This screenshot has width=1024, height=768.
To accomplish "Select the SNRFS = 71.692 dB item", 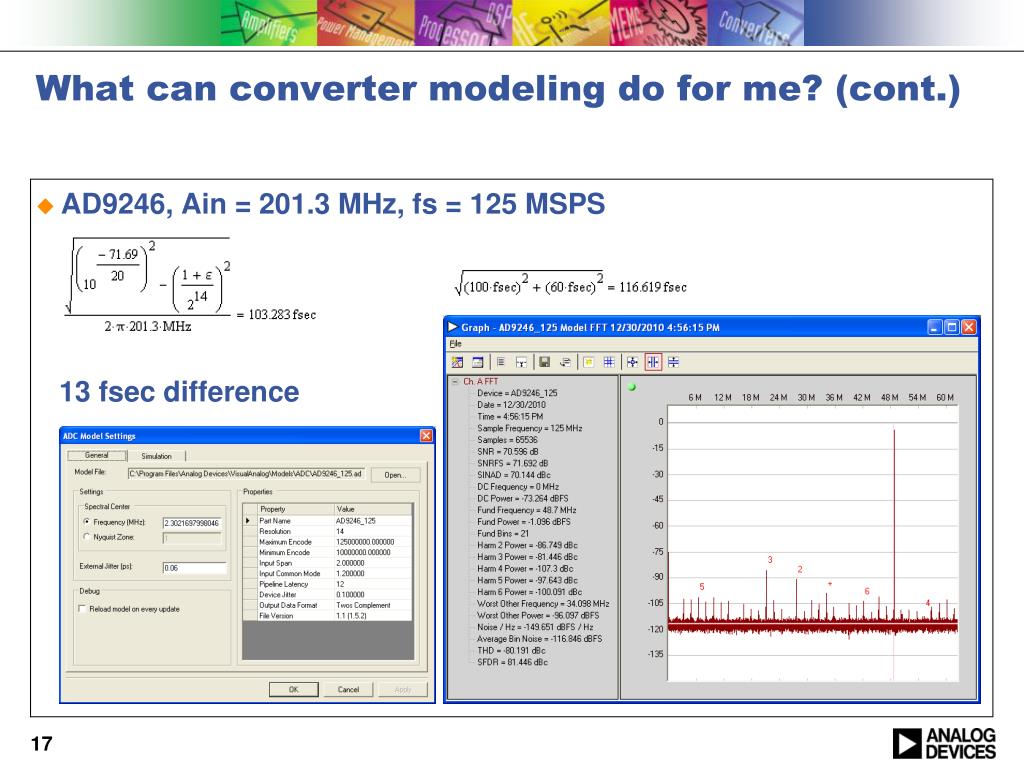I will [513, 463].
